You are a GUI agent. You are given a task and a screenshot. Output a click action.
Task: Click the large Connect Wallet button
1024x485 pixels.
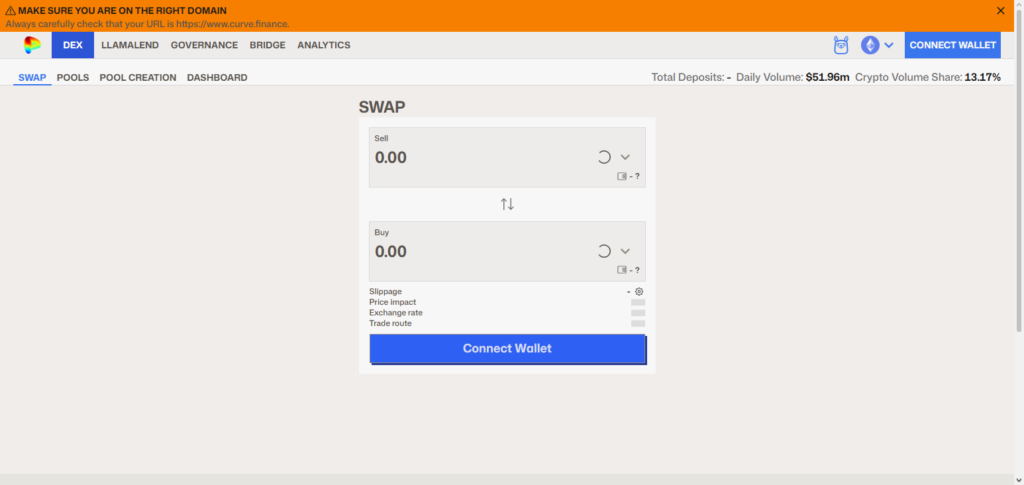507,349
